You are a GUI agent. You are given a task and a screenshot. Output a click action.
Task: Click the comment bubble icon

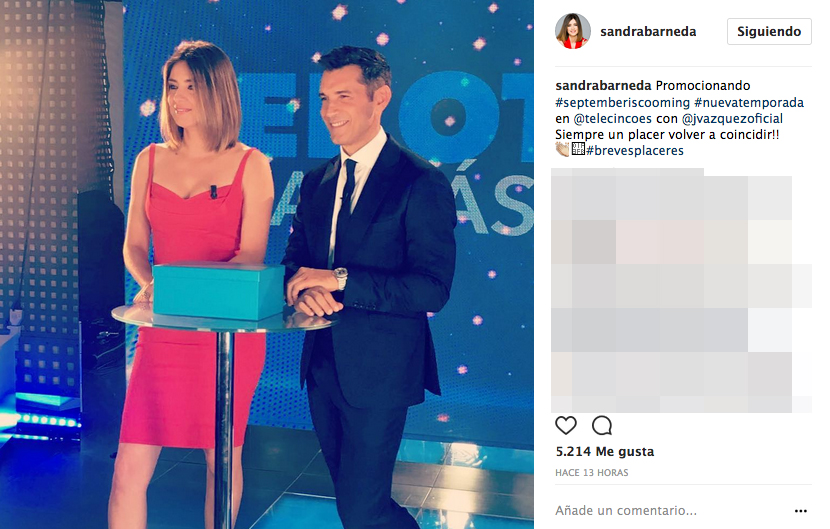pos(602,425)
